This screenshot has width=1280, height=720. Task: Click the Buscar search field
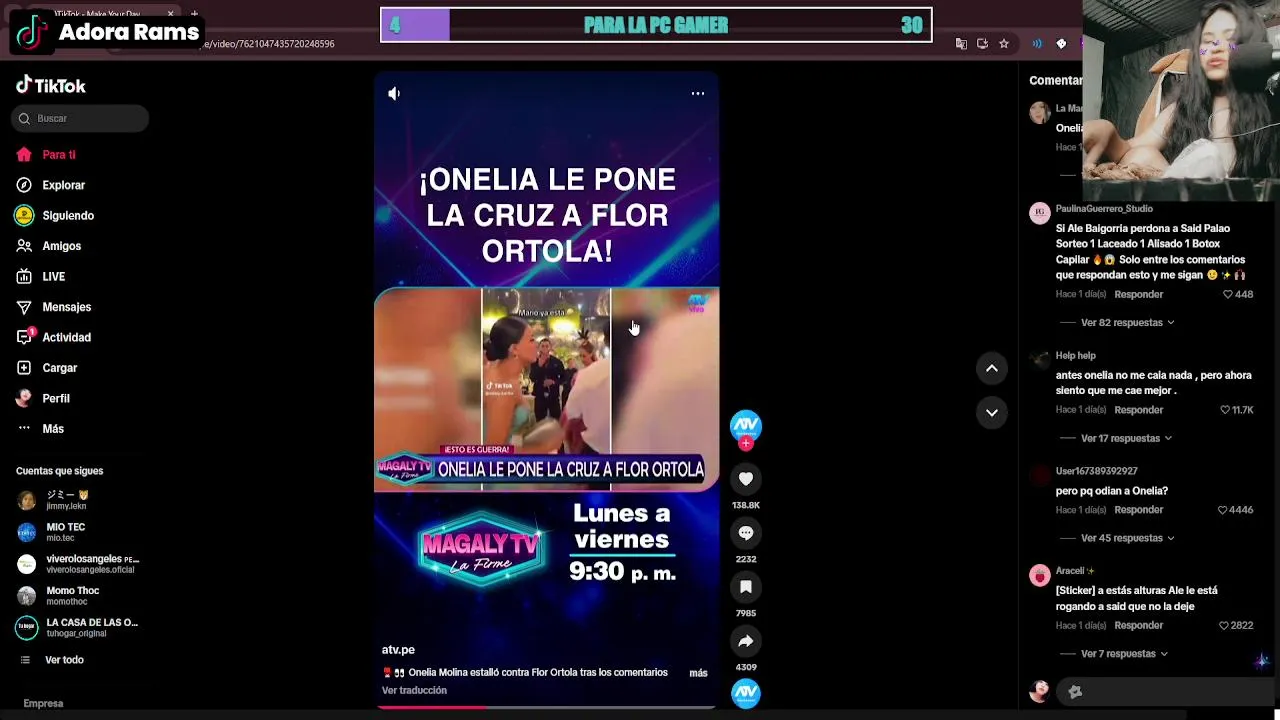[80, 119]
